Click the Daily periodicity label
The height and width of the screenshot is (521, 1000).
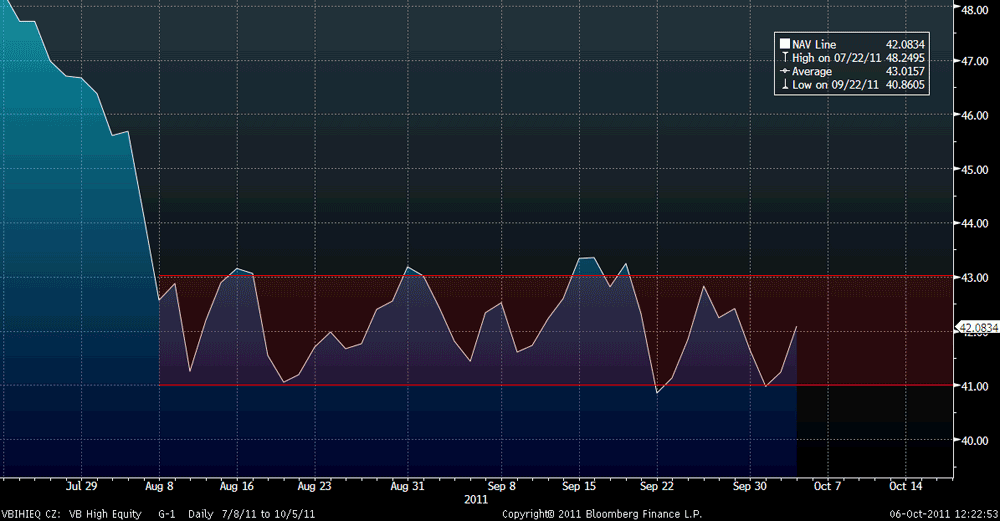(x=201, y=514)
